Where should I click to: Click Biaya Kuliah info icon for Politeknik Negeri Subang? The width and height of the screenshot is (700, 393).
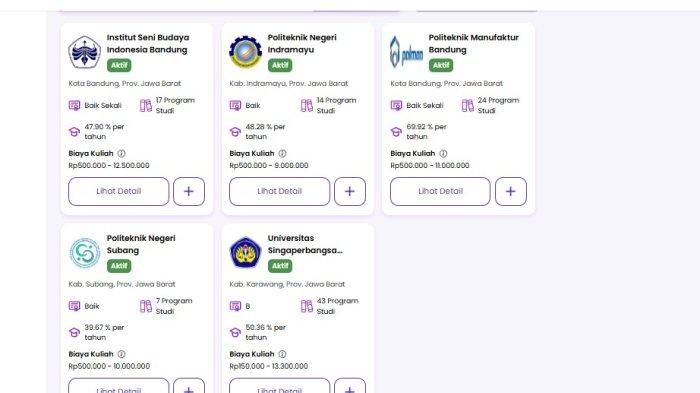click(121, 354)
